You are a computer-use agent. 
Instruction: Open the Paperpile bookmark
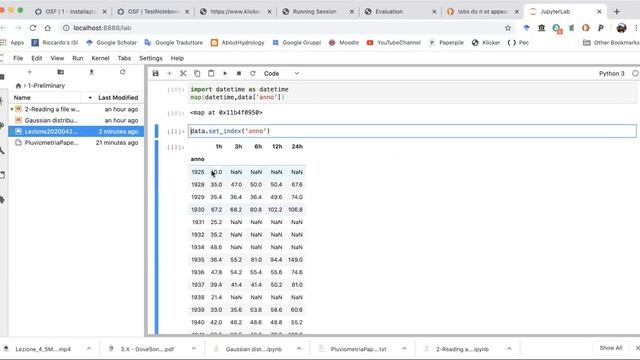446,42
